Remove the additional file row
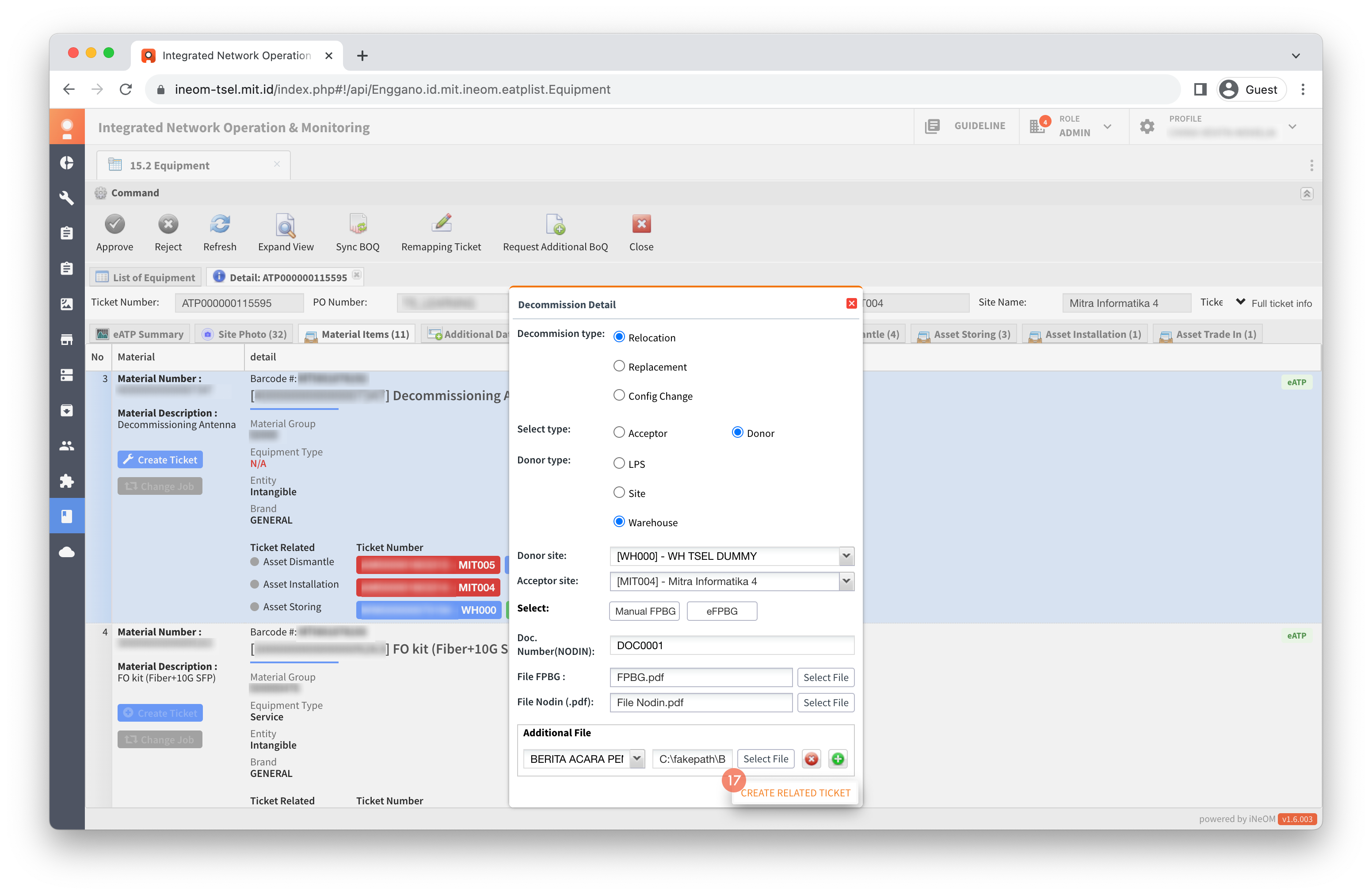Screen dimensions: 1372x895 [x=811, y=759]
